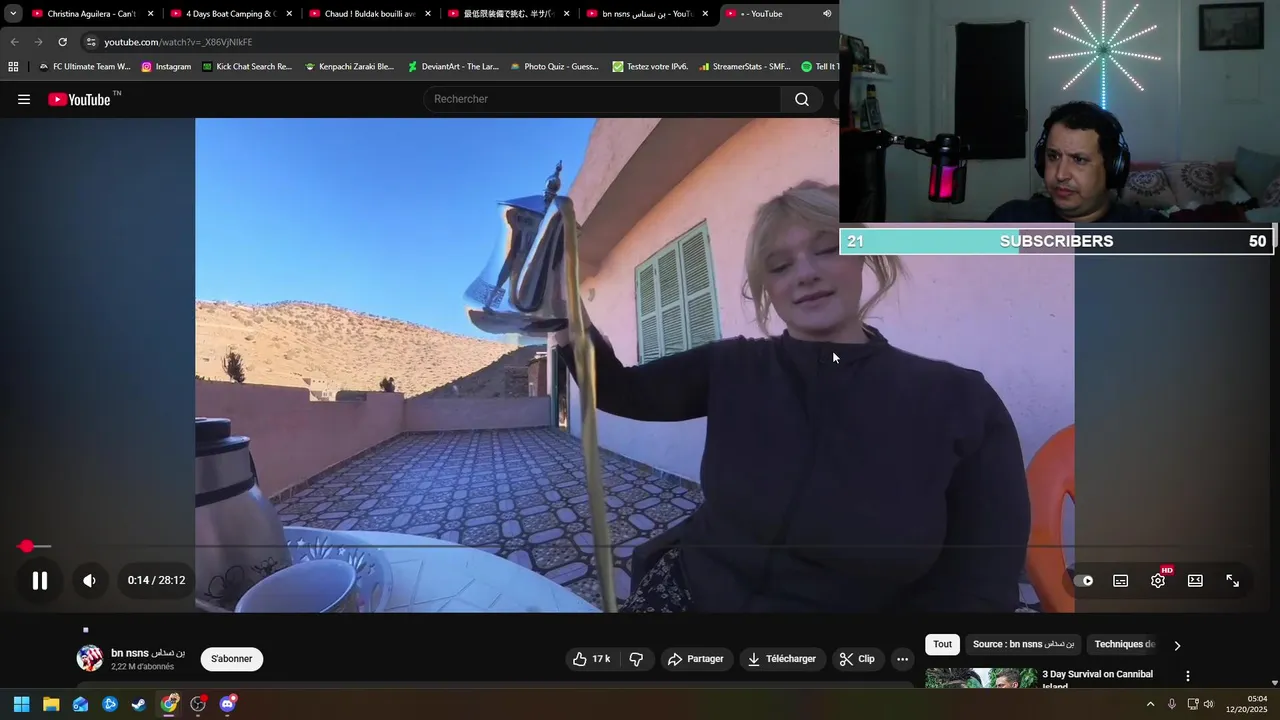View site information icon in address bar
1280x720 pixels.
tap(91, 42)
